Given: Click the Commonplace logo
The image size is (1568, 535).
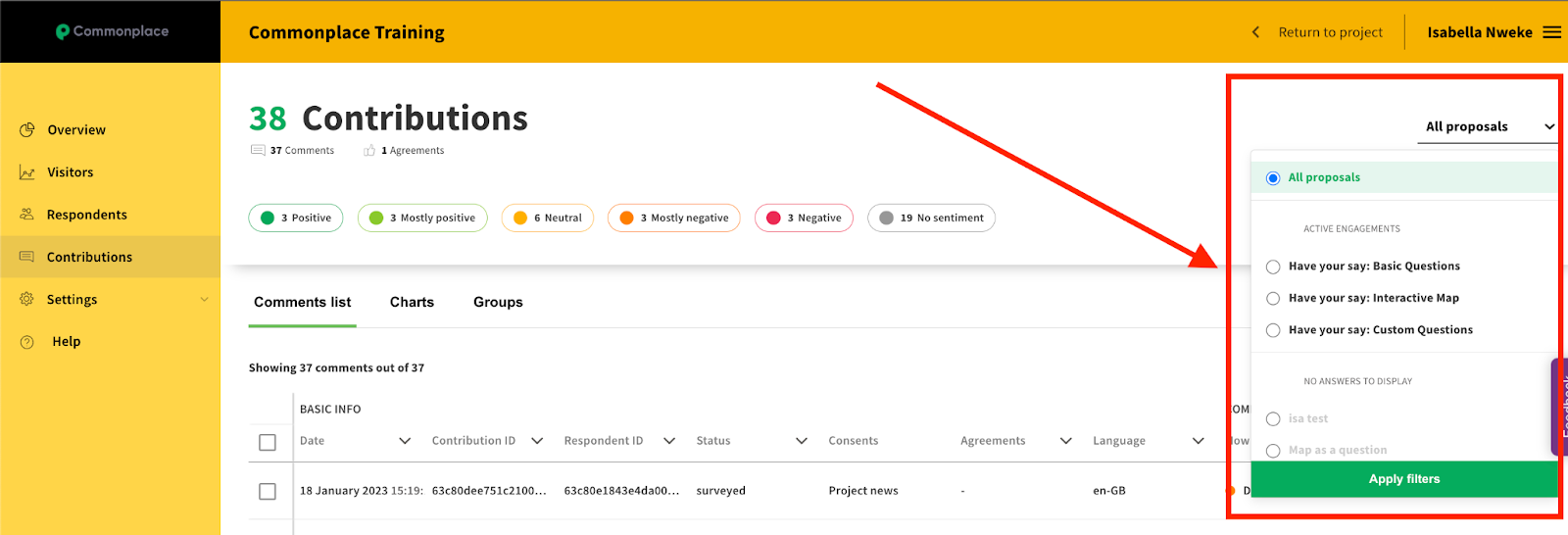Looking at the screenshot, I should [112, 31].
